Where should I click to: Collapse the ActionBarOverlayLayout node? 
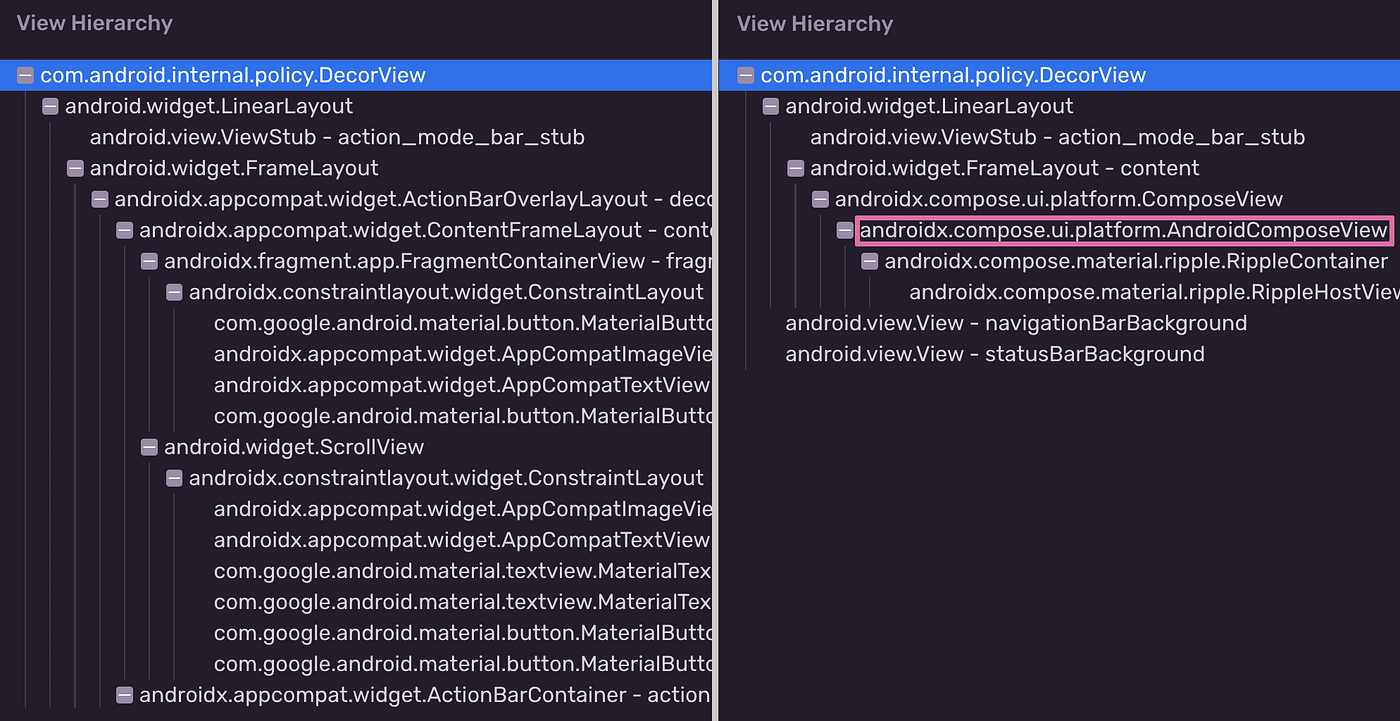click(x=100, y=199)
